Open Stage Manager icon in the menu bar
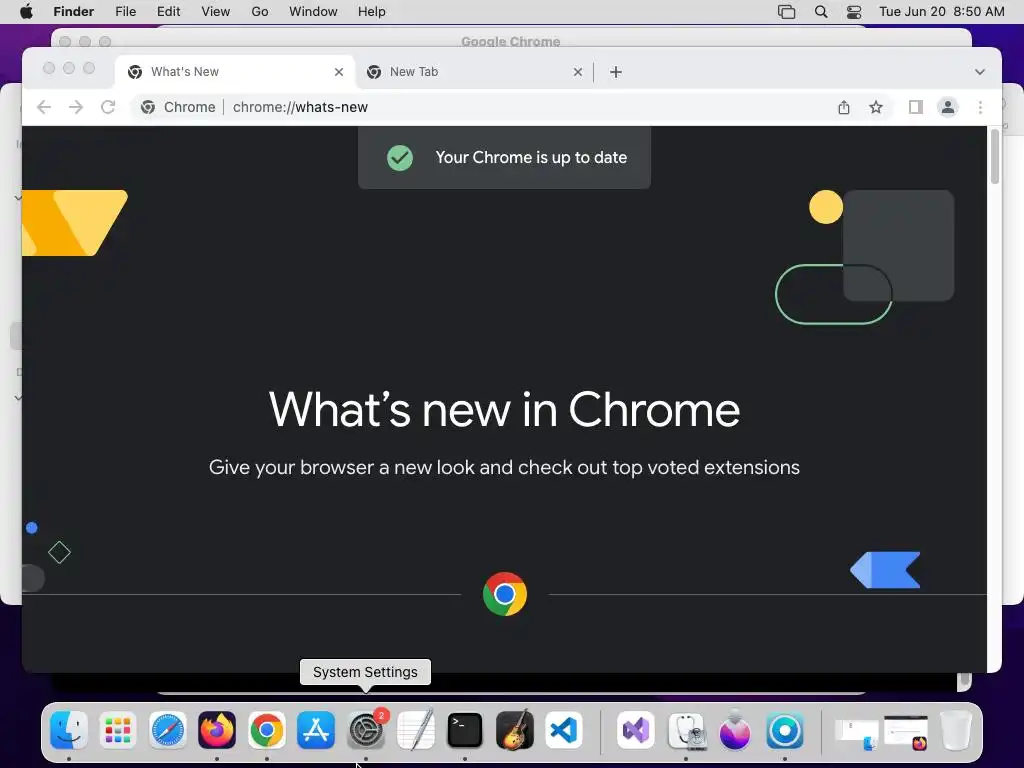Image resolution: width=1024 pixels, height=768 pixels. tap(786, 12)
